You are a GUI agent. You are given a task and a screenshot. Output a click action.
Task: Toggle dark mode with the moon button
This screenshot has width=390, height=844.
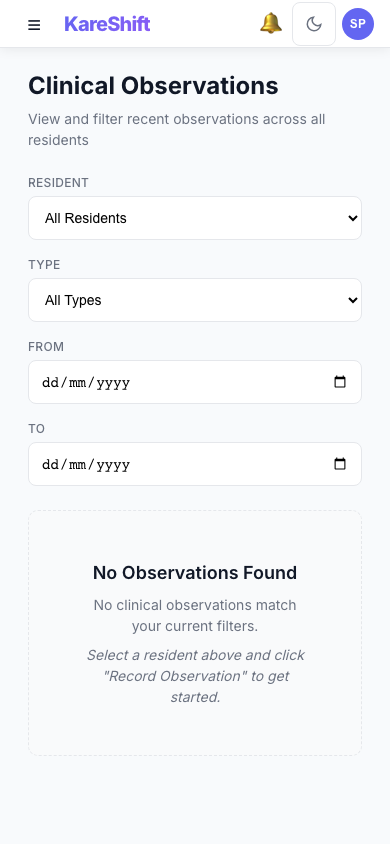click(314, 24)
